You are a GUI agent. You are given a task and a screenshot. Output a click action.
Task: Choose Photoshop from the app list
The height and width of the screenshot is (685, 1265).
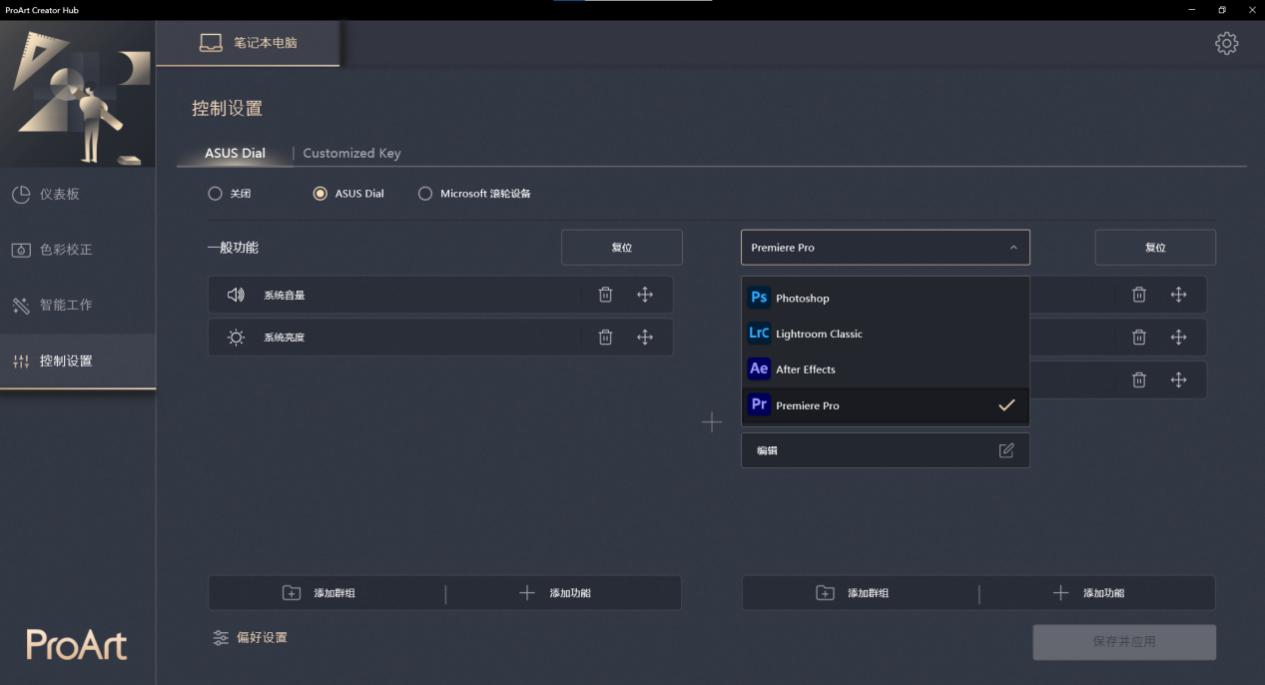pos(802,298)
